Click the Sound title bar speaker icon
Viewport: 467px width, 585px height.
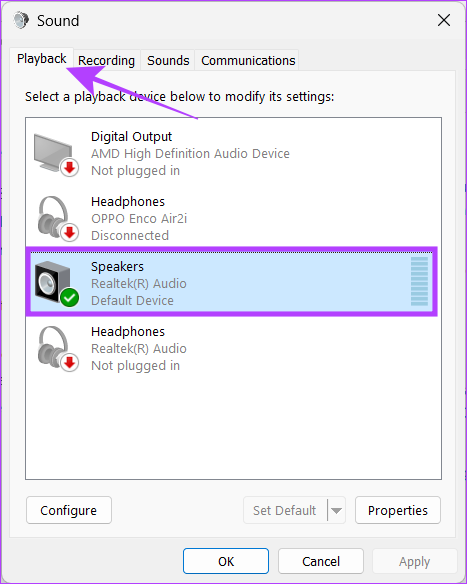coord(21,20)
